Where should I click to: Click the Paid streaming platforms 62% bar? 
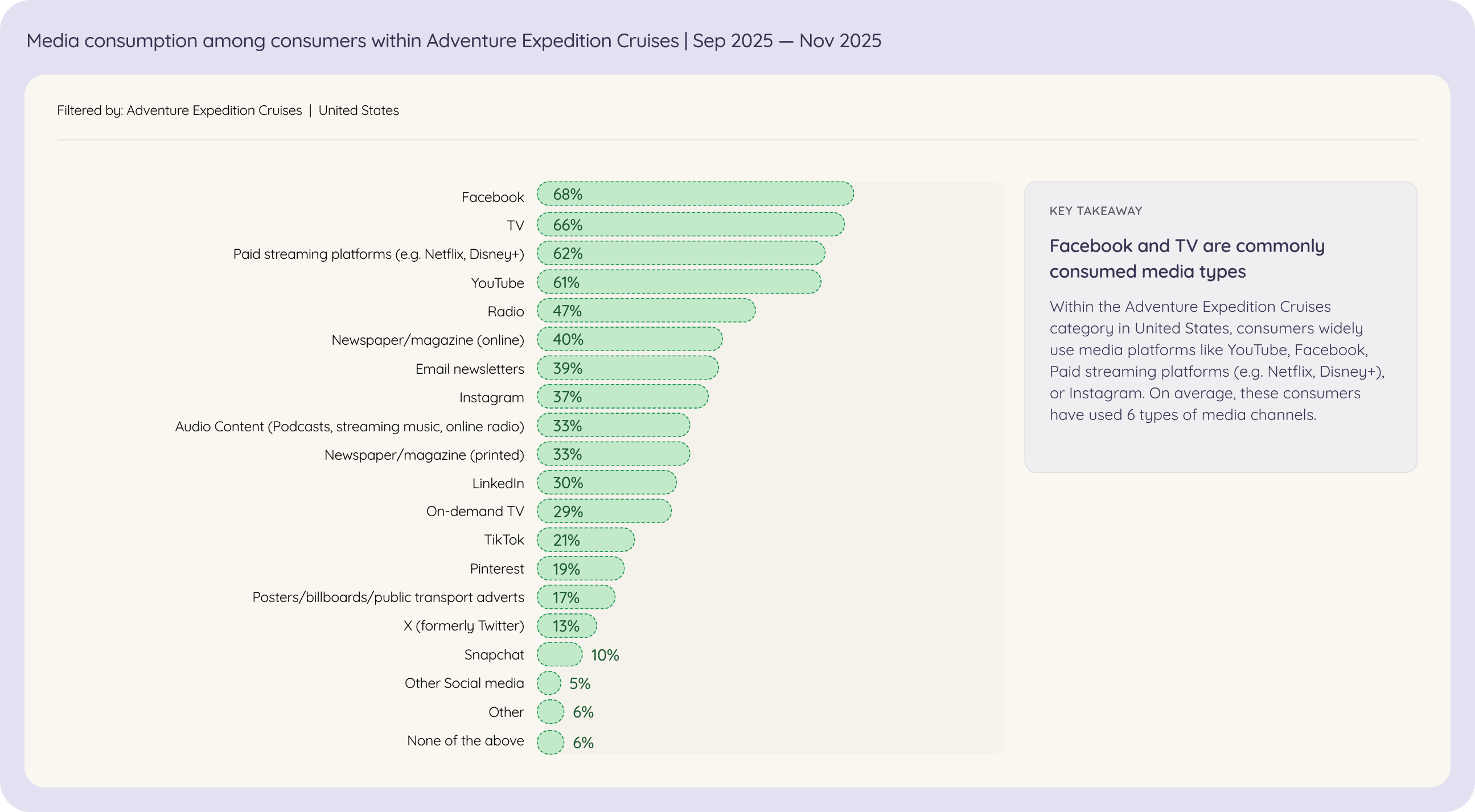coord(680,253)
